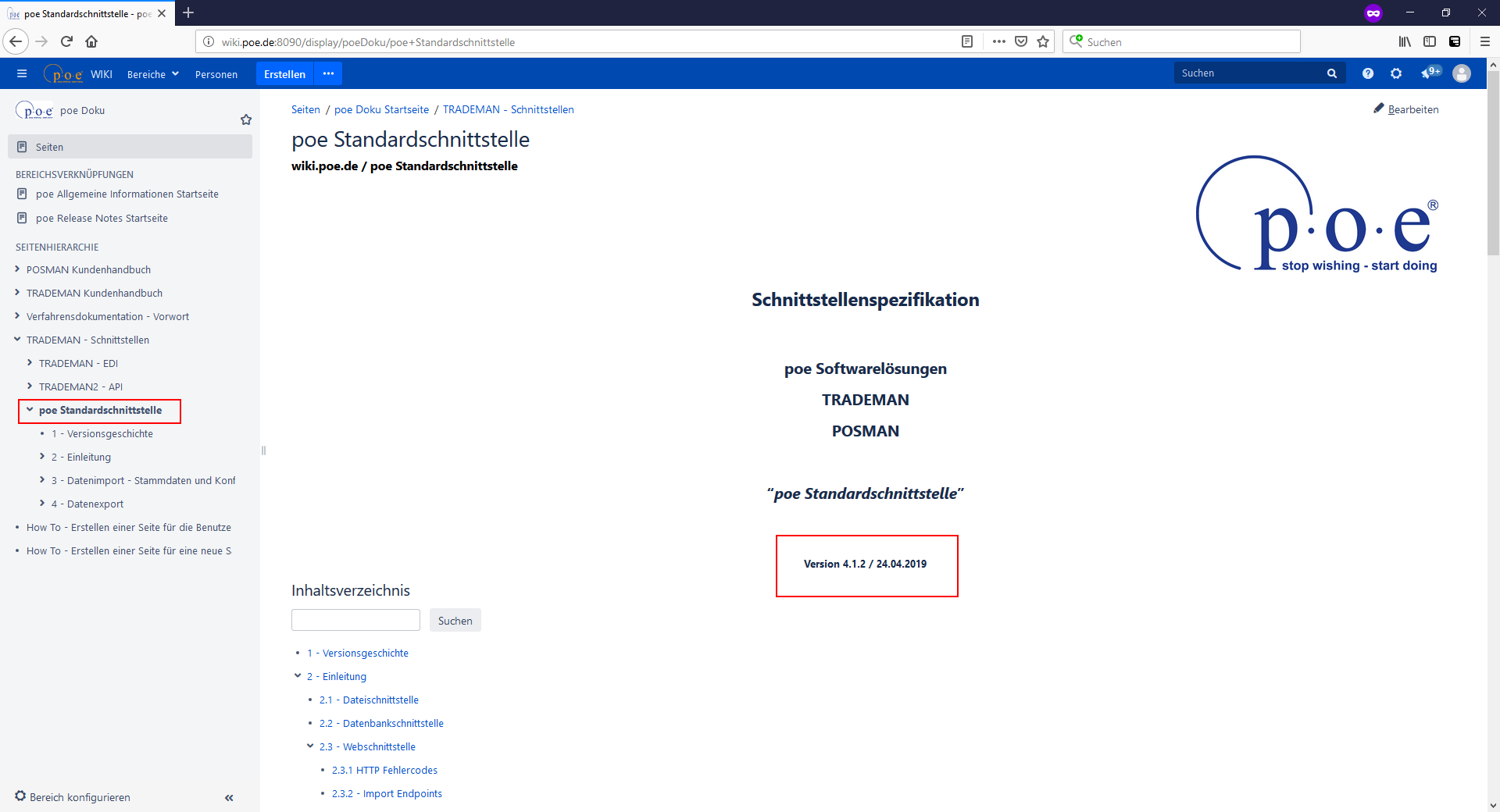This screenshot has width=1500, height=812.
Task: Bookmark this page with the star icon
Action: [1042, 42]
